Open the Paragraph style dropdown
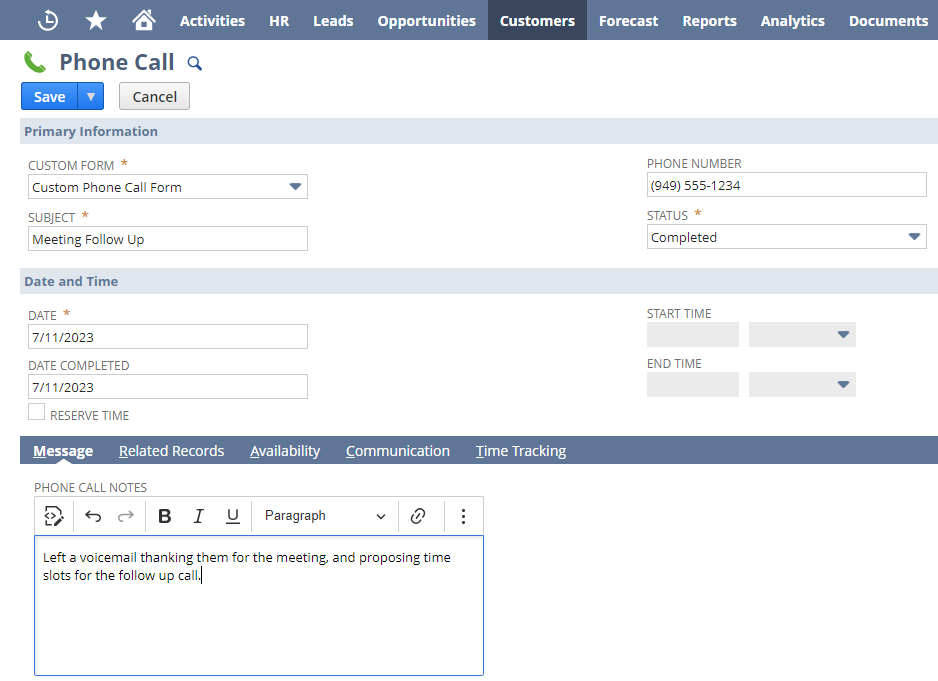 click(x=325, y=516)
